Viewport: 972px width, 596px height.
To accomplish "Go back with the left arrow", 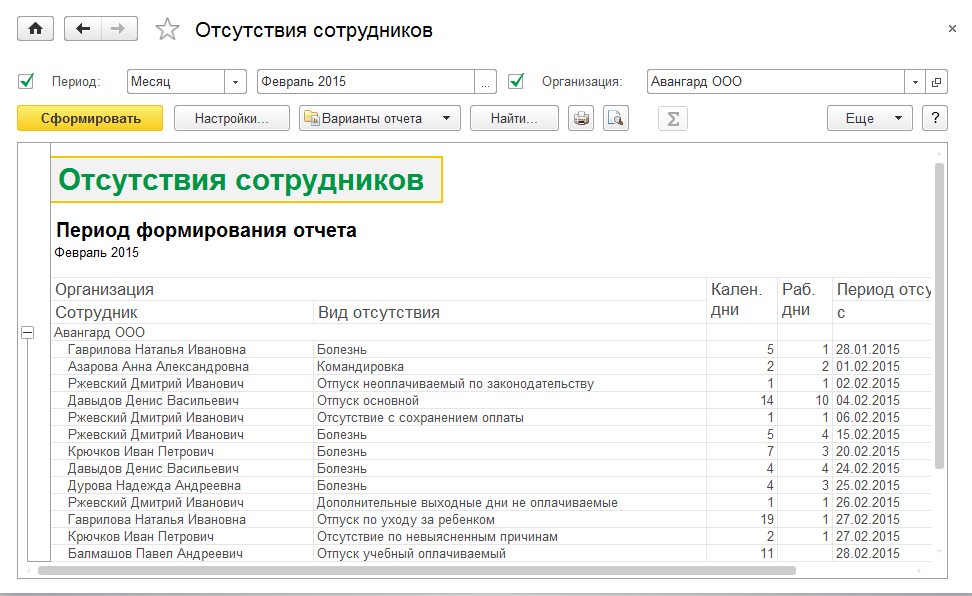I will (83, 29).
